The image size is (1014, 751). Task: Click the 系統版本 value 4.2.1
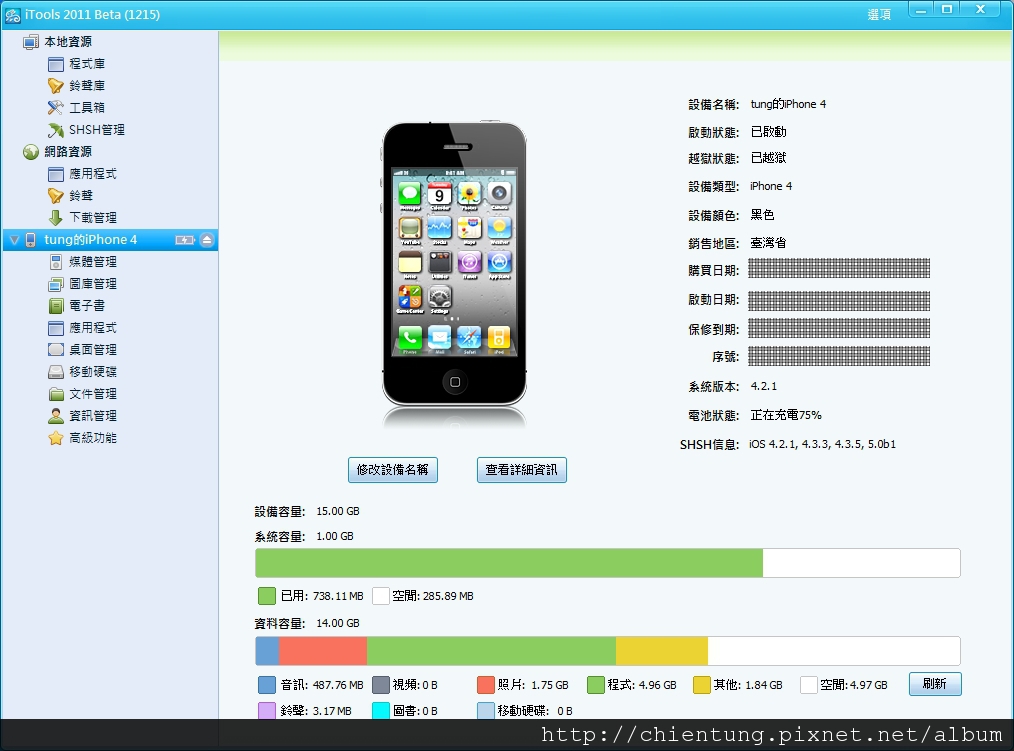click(764, 386)
